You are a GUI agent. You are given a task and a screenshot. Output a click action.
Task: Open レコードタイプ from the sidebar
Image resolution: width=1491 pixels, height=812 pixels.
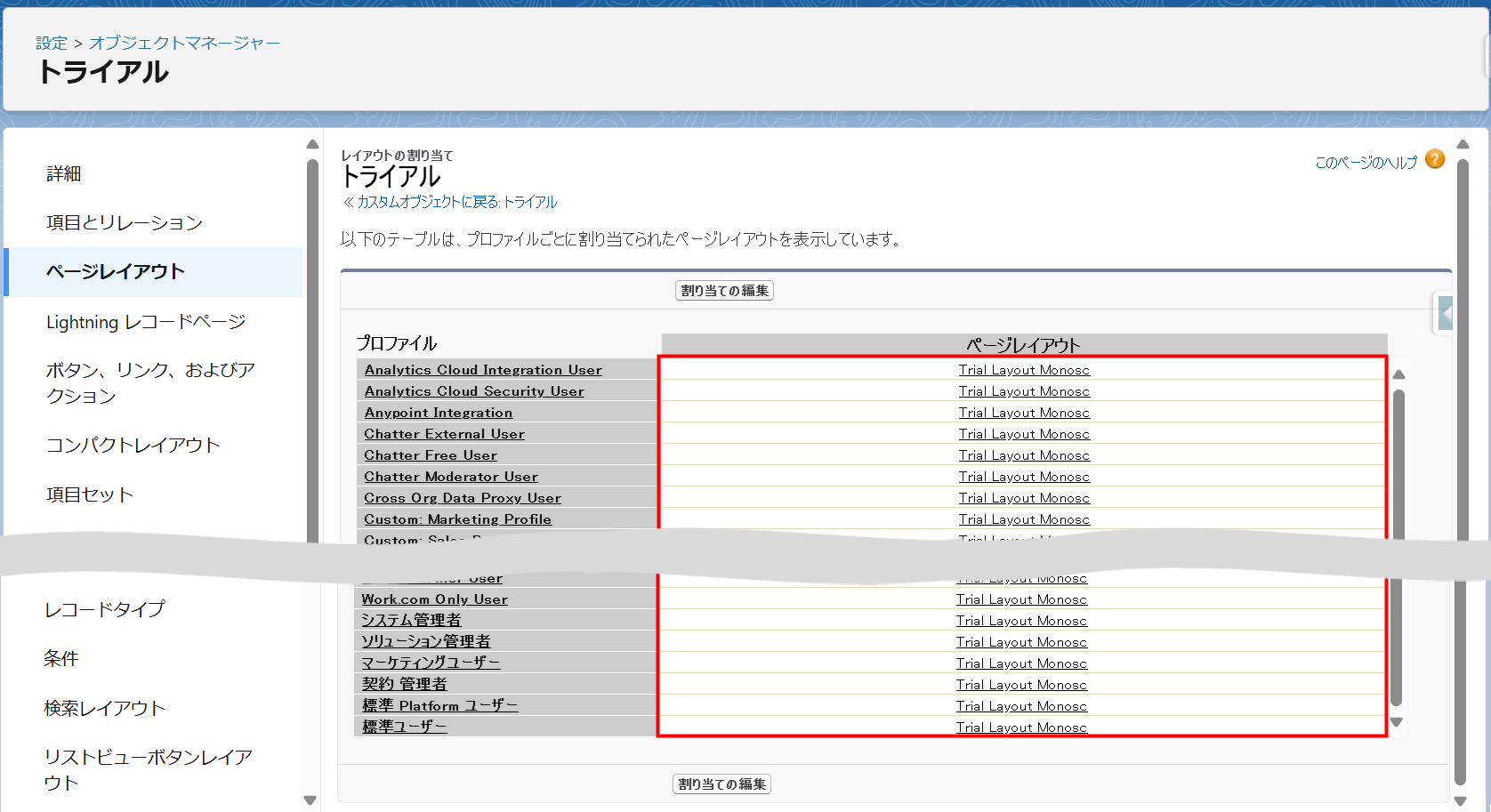click(x=105, y=609)
